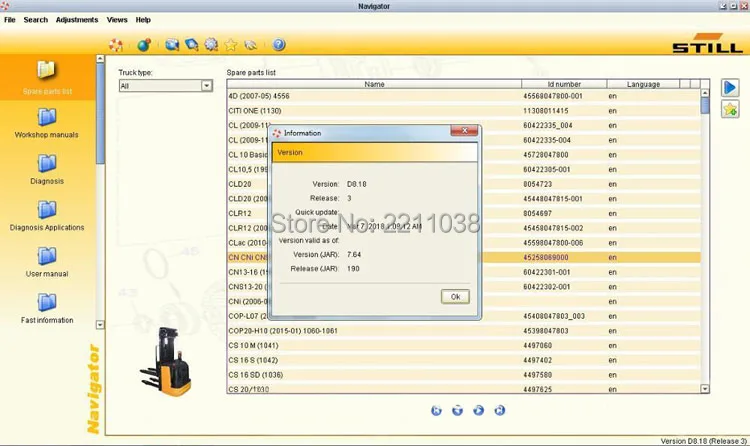Screen dimensions: 750x446
Task: Expand the Truck type dropdown
Action: [207, 86]
